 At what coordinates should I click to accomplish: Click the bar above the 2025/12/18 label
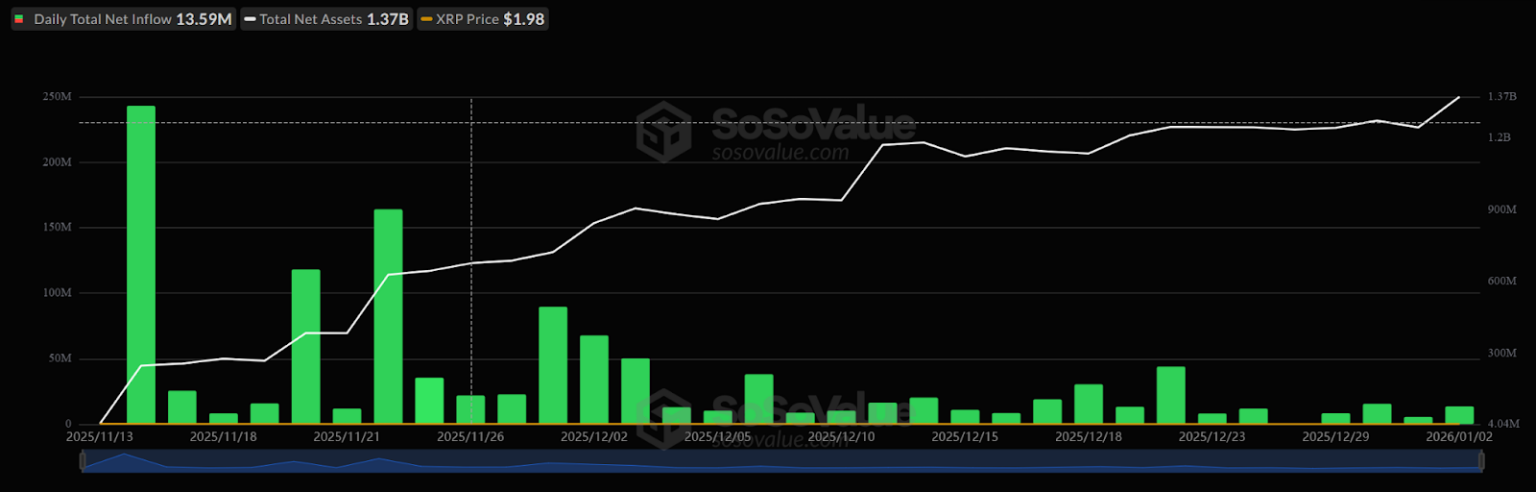click(x=1088, y=404)
